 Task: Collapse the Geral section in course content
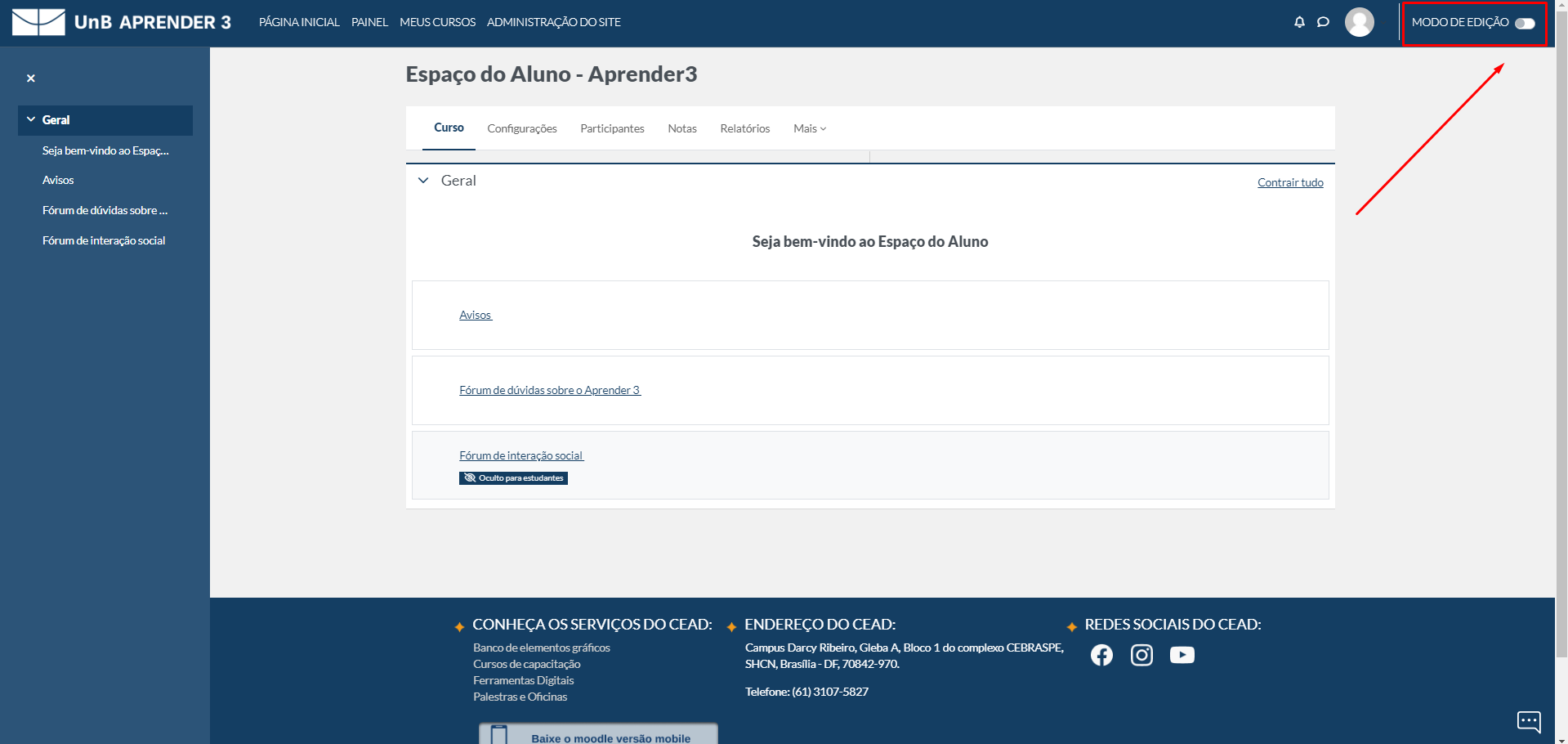(423, 181)
